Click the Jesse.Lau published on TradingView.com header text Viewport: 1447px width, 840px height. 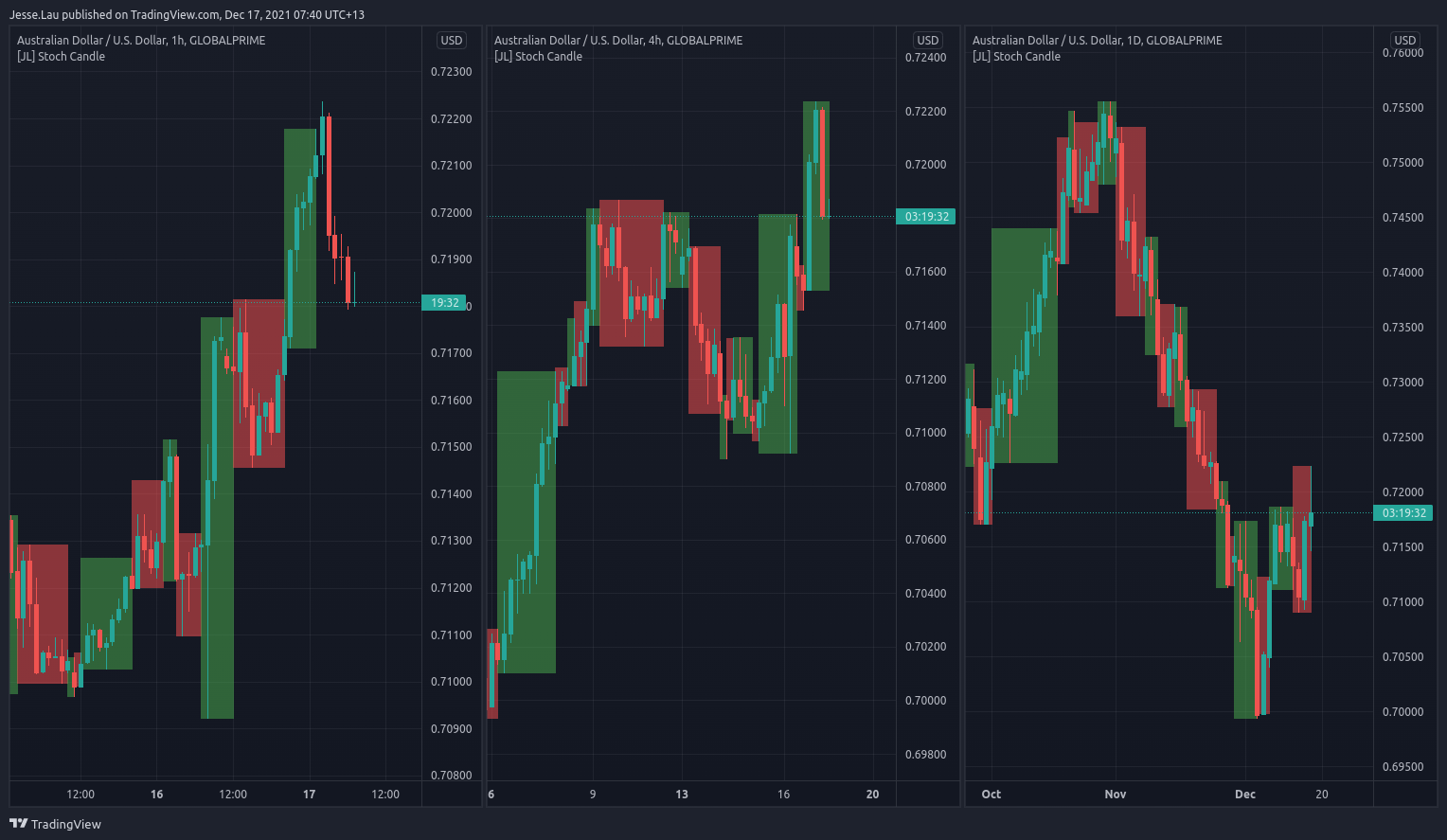click(187, 14)
